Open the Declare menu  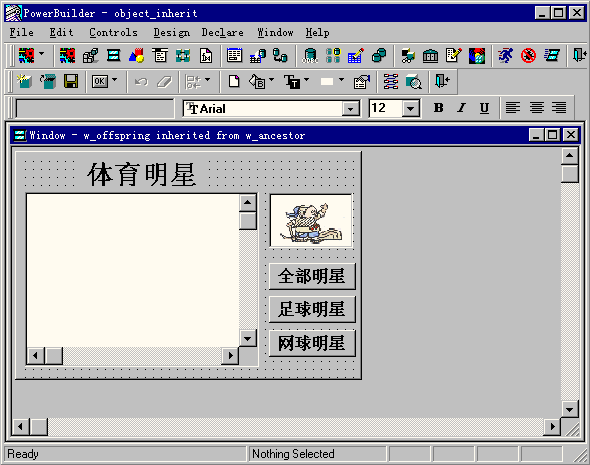(222, 33)
